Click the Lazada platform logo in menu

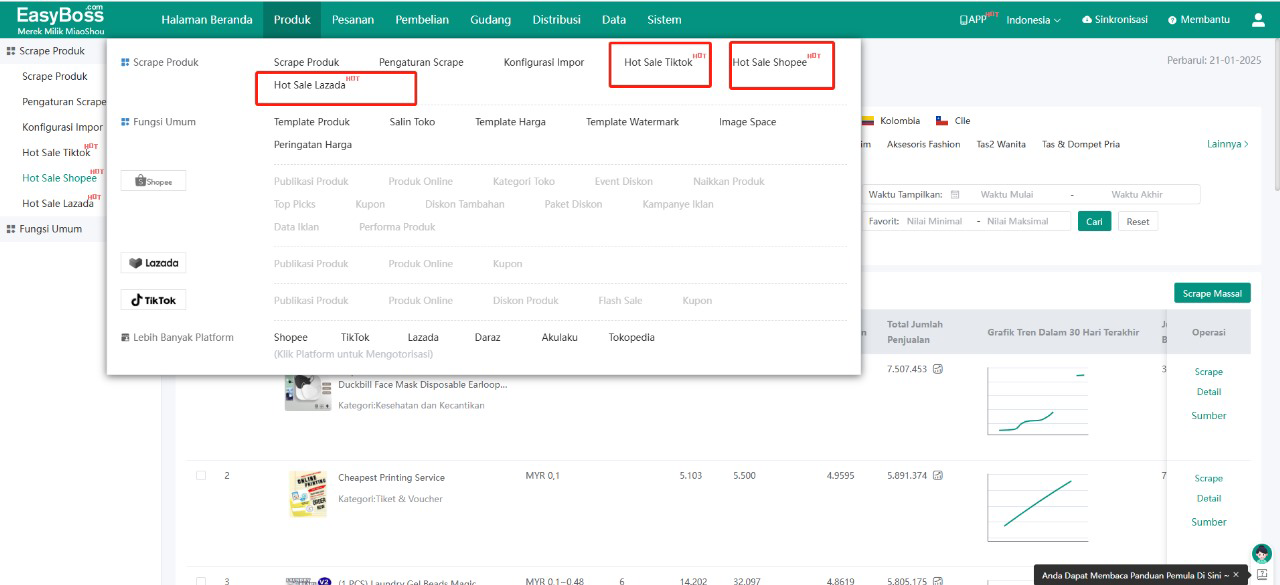pyautogui.click(x=153, y=263)
